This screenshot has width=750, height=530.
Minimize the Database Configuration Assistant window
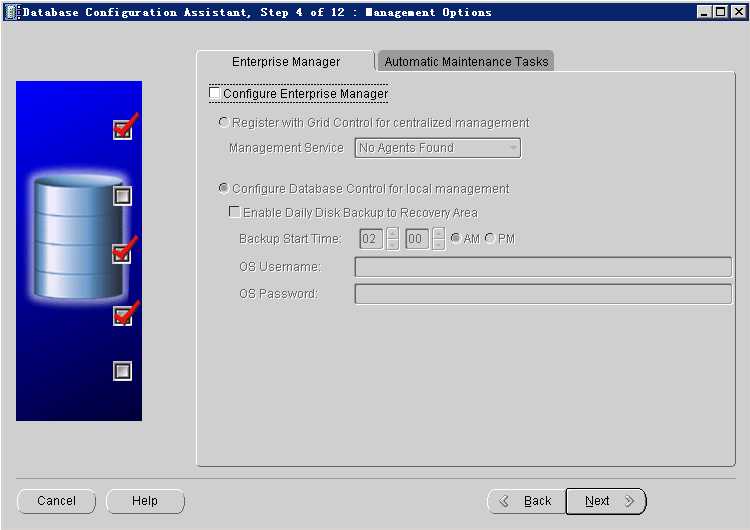[x=704, y=11]
